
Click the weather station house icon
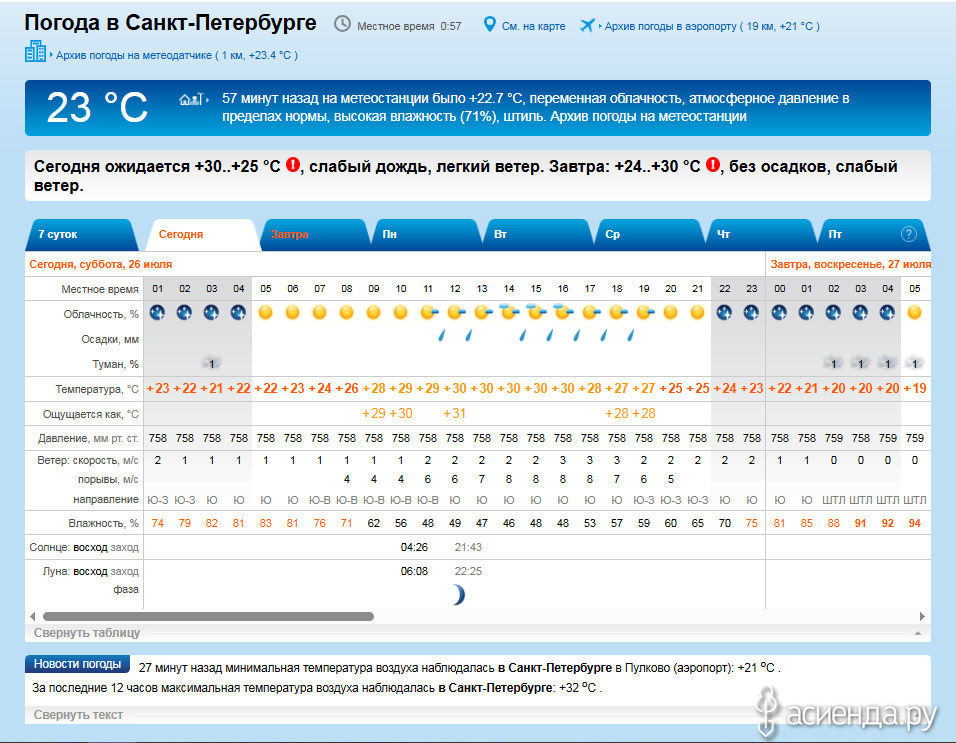[x=191, y=99]
